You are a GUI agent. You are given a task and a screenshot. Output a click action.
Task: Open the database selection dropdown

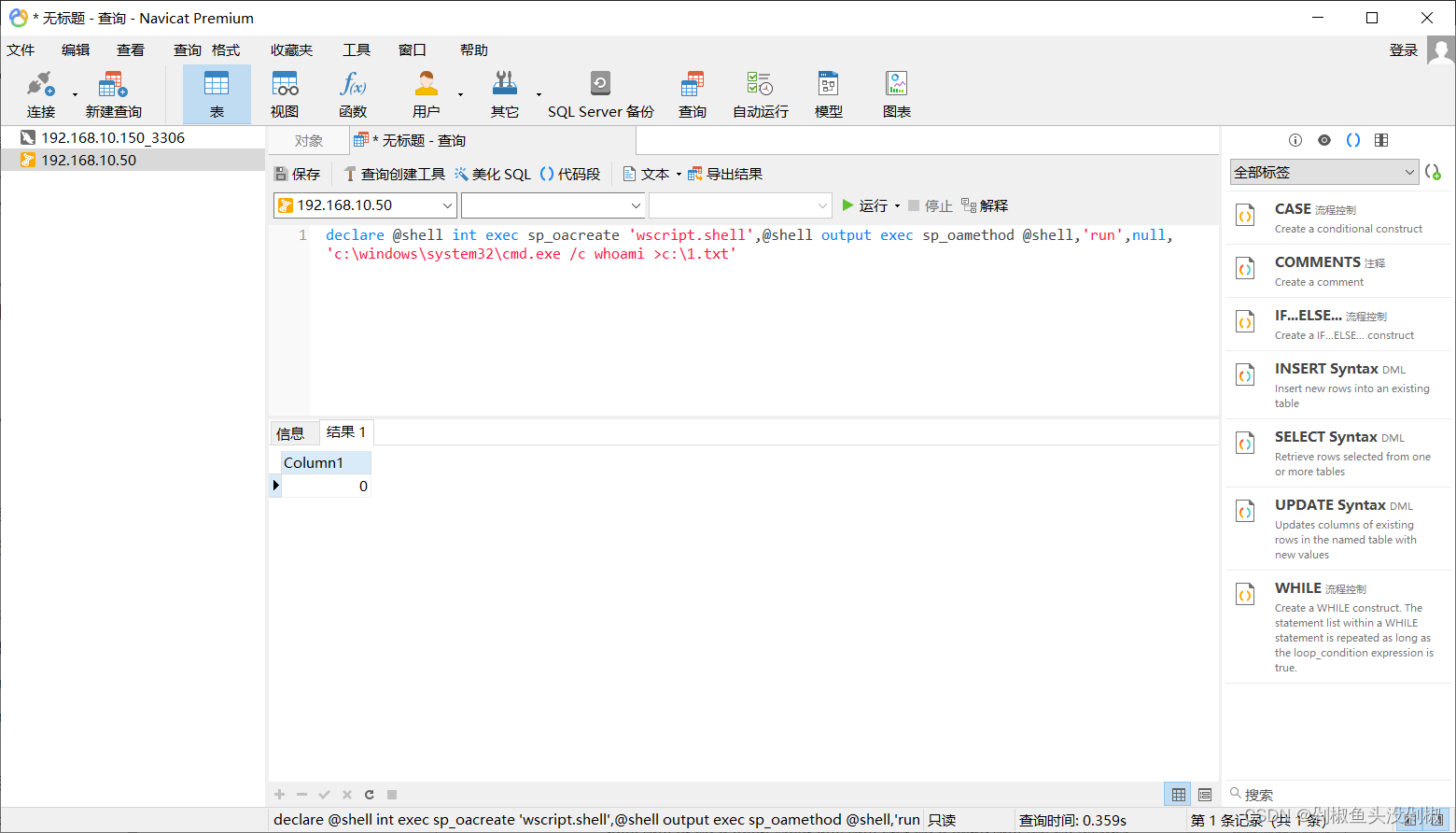553,205
